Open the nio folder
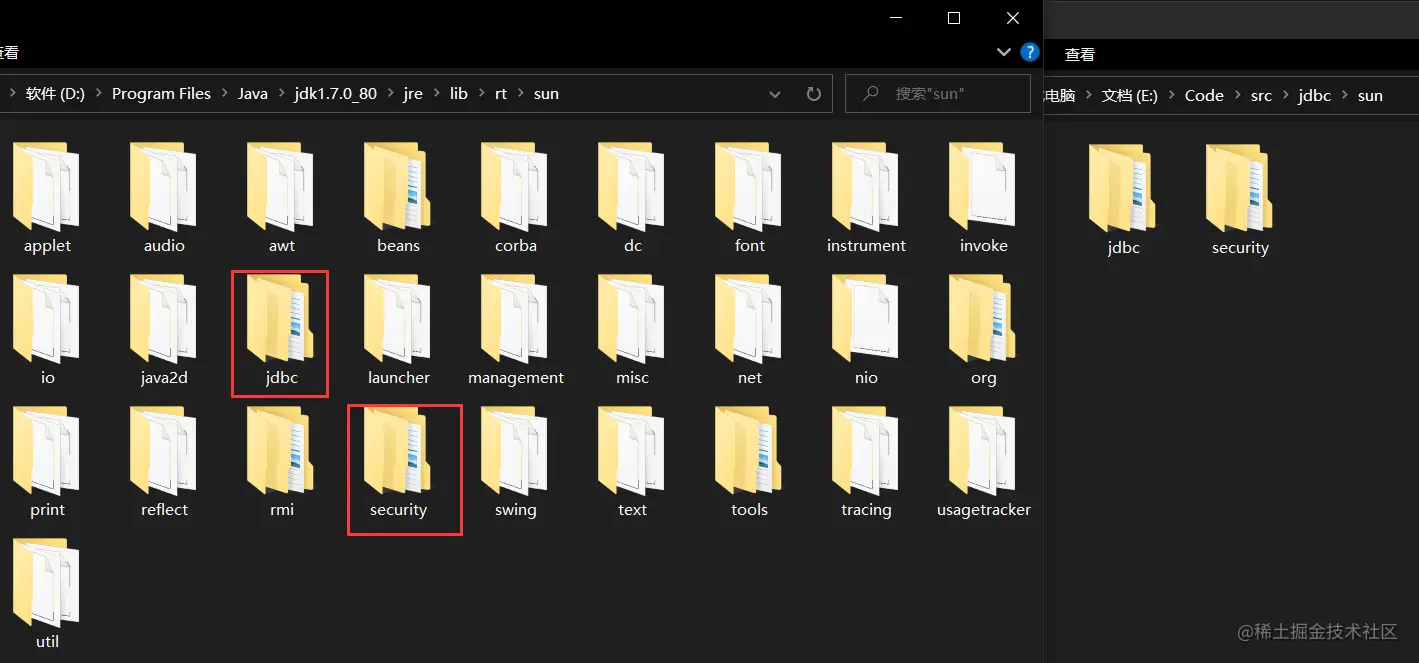The height and width of the screenshot is (663, 1419). [866, 330]
